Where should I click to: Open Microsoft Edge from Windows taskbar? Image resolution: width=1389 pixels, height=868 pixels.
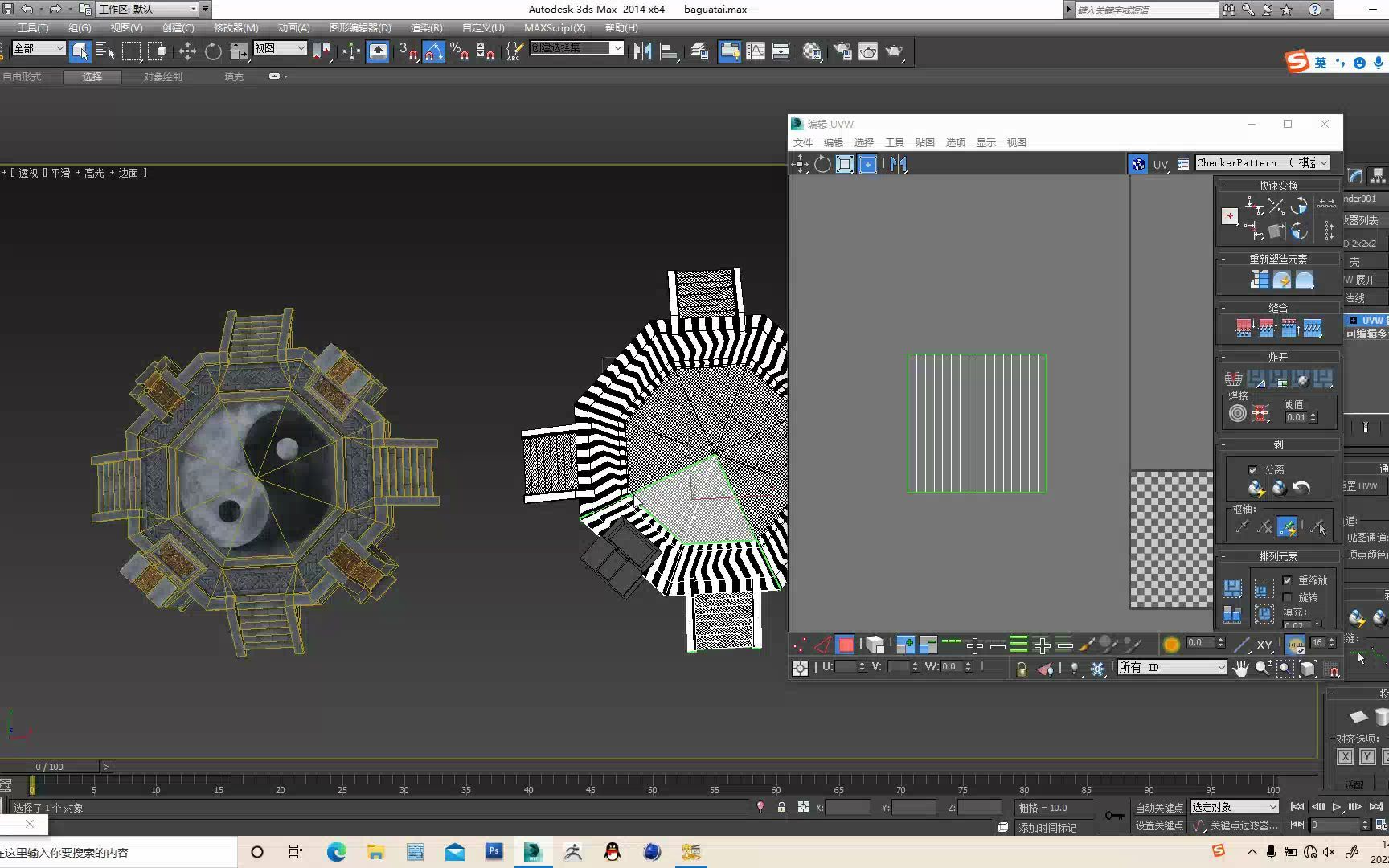(x=336, y=852)
